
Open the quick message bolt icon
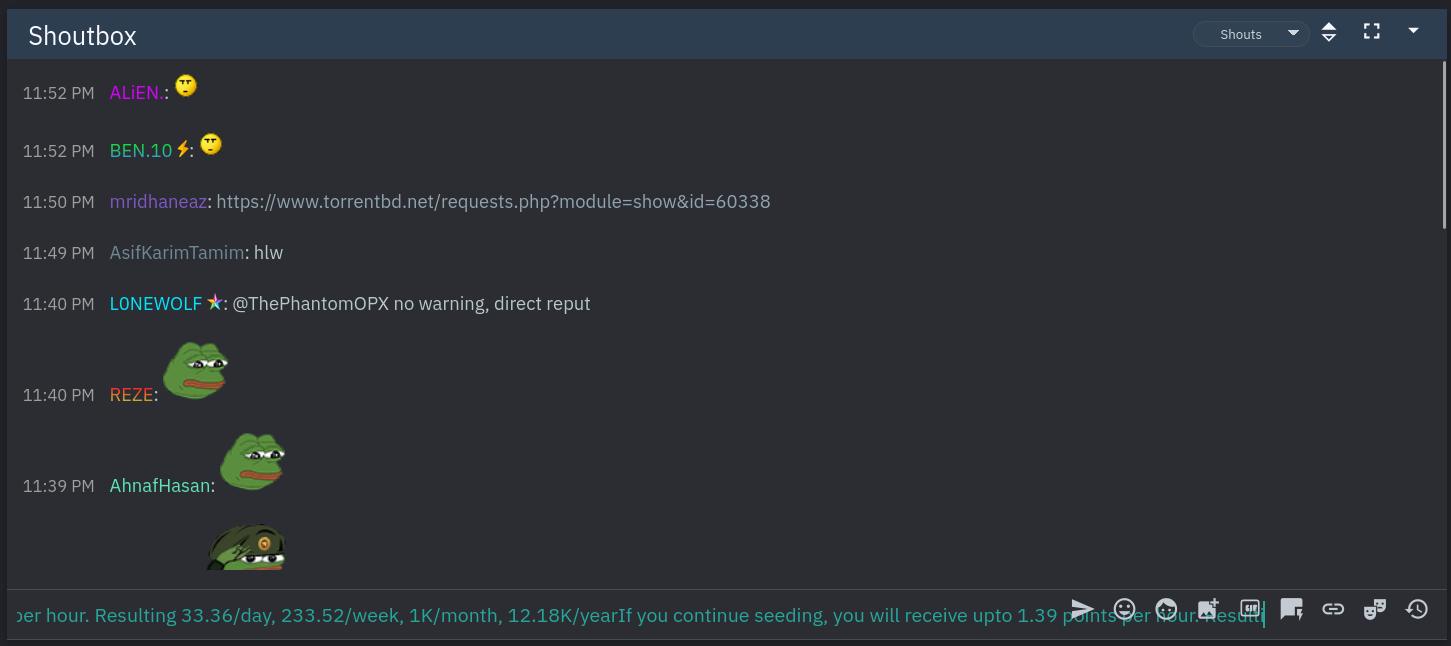[x=1291, y=609]
